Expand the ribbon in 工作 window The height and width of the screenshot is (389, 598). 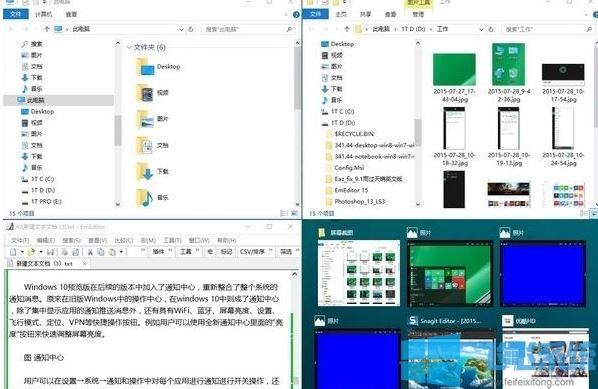(586, 14)
